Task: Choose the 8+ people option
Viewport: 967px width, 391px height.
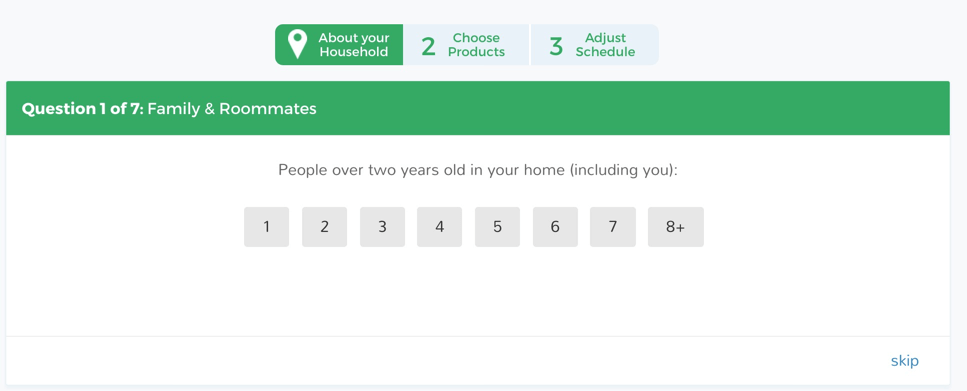Action: point(676,227)
